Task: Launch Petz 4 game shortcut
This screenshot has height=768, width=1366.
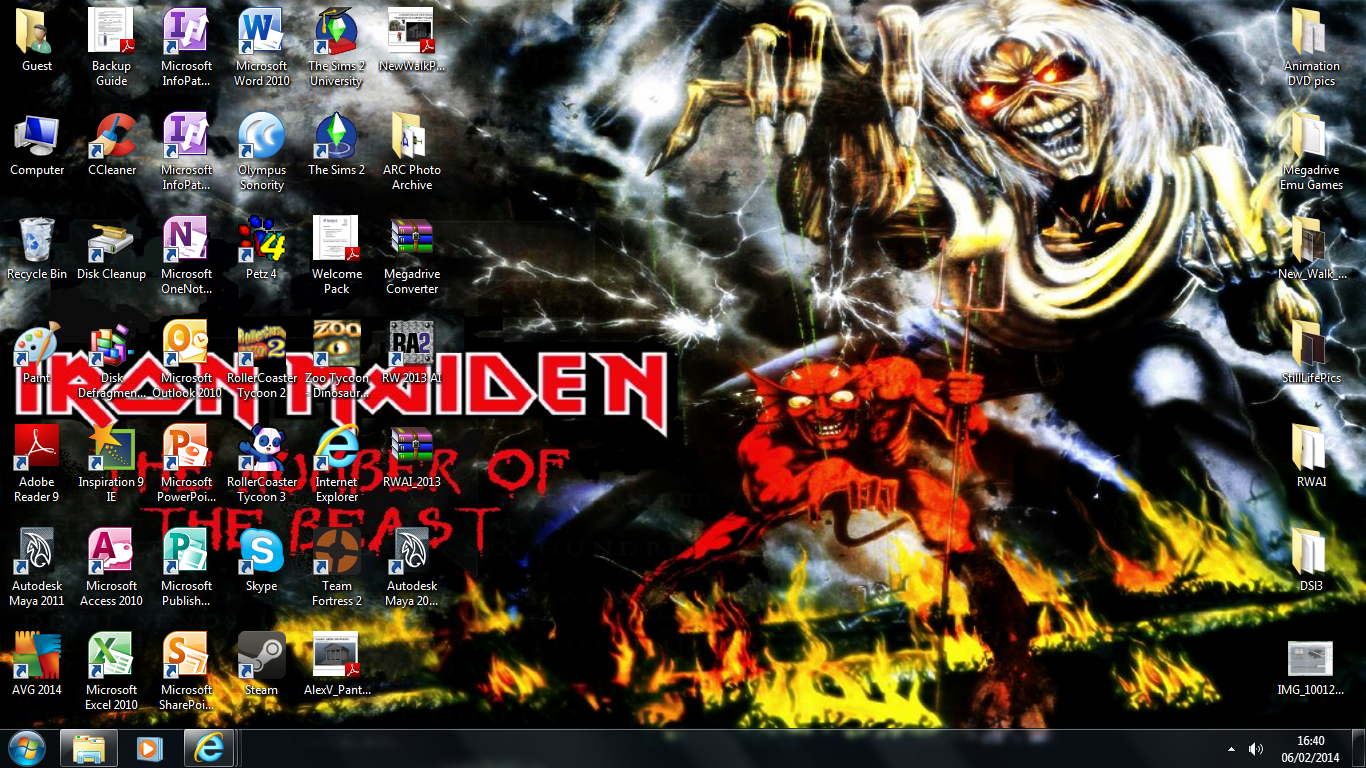Action: pyautogui.click(x=262, y=250)
